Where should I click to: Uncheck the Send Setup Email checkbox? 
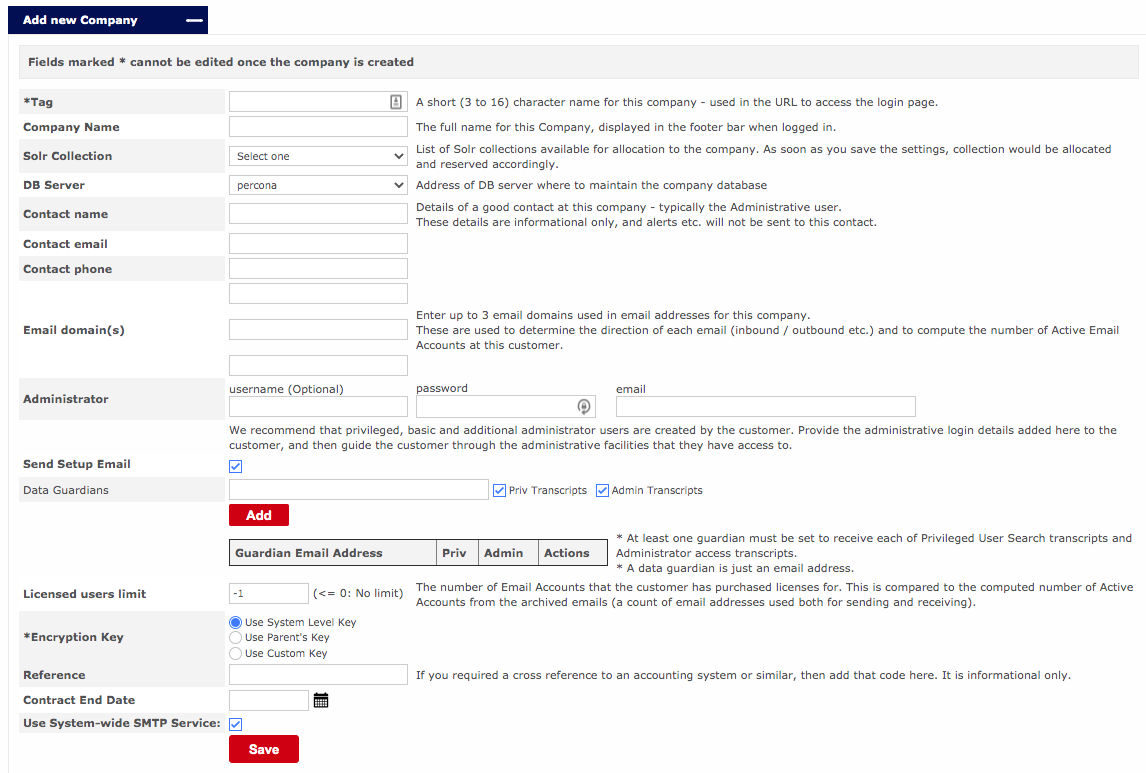pyautogui.click(x=236, y=466)
